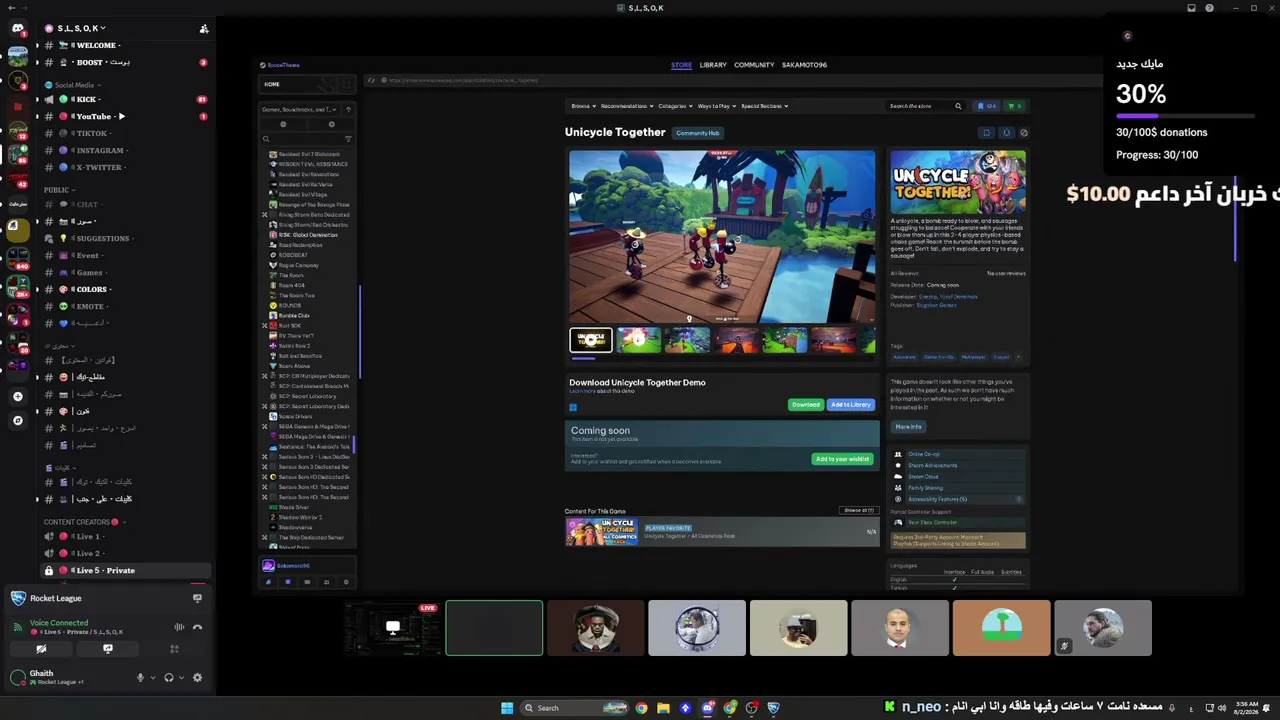The width and height of the screenshot is (1280, 720).
Task: Toggle camera on in voice panel
Action: click(41, 649)
